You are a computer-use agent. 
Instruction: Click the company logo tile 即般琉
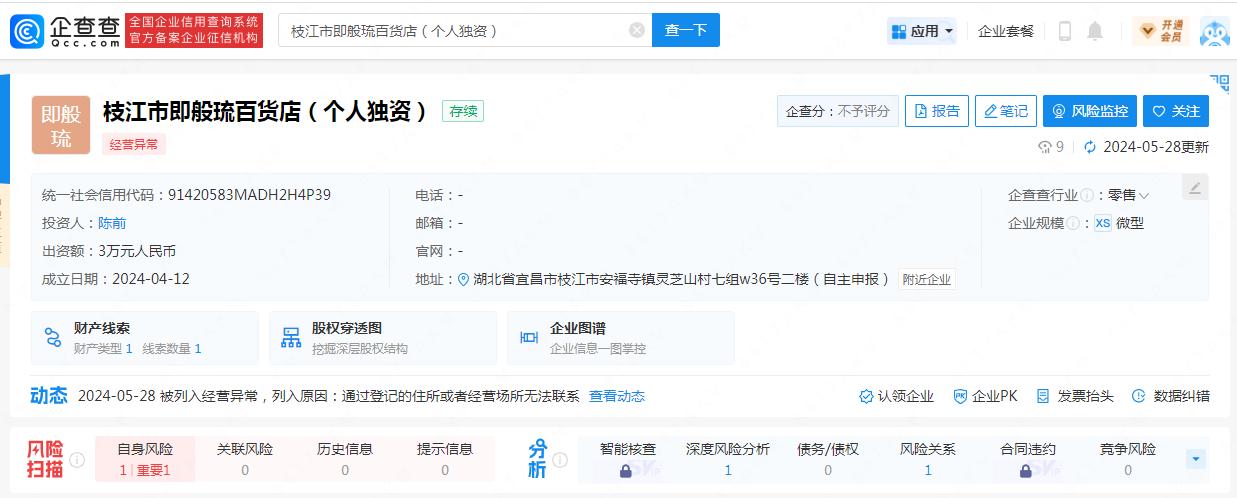pyautogui.click(x=61, y=125)
